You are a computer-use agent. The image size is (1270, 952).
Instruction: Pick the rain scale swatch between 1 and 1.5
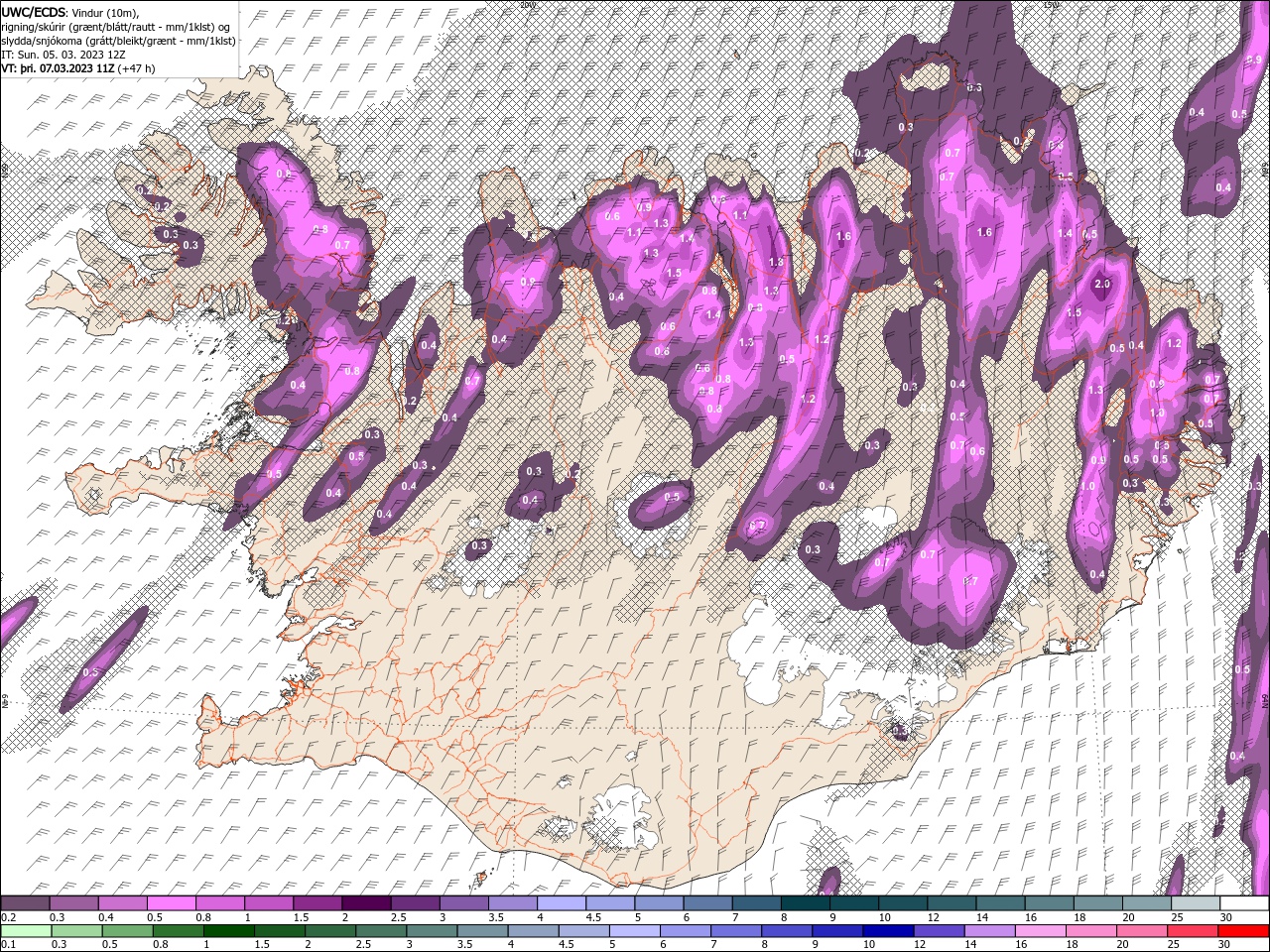[229, 931]
